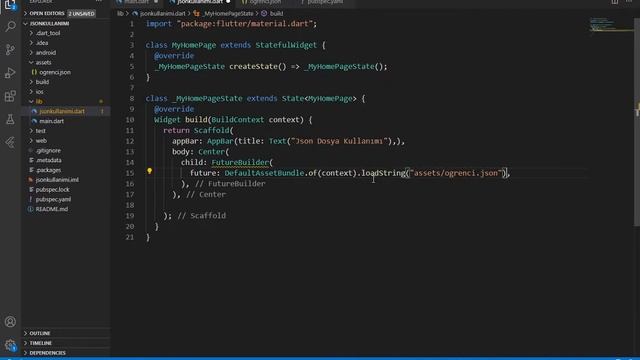The height and width of the screenshot is (360, 640).
Task: Click the _MyHomePageState class breadcrumb icon
Action: (196, 13)
